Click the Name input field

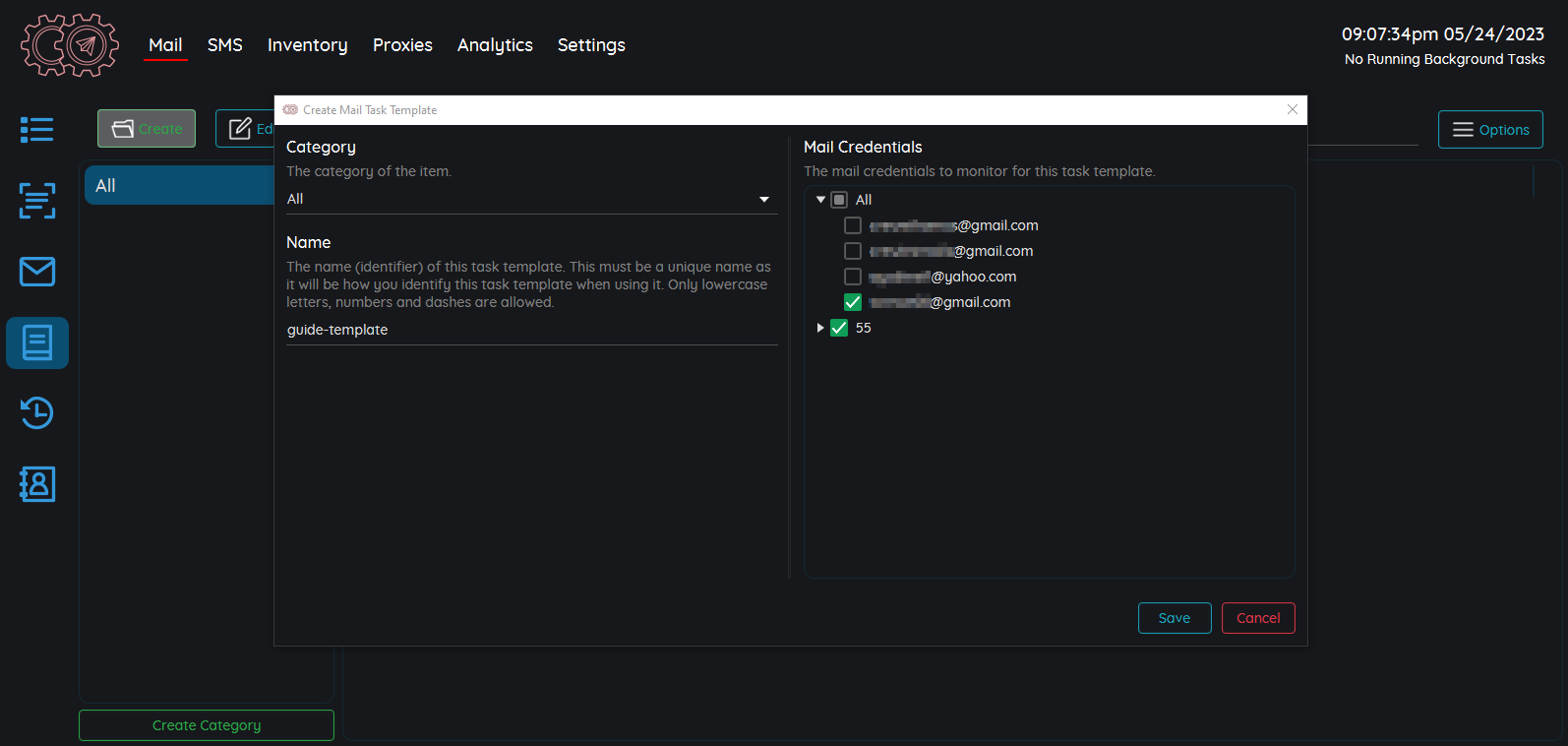531,330
